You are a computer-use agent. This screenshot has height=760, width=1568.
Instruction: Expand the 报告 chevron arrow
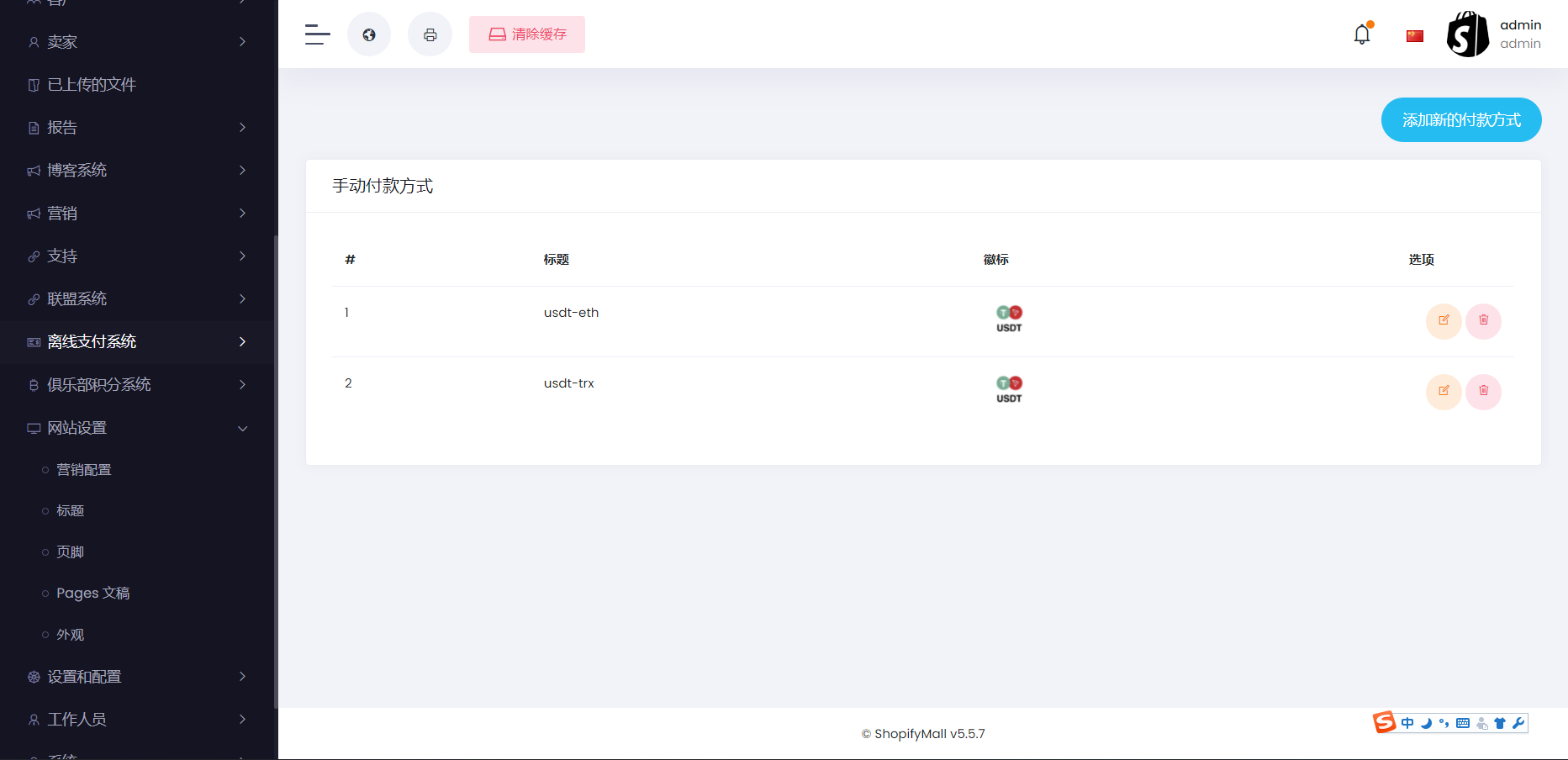(x=242, y=128)
